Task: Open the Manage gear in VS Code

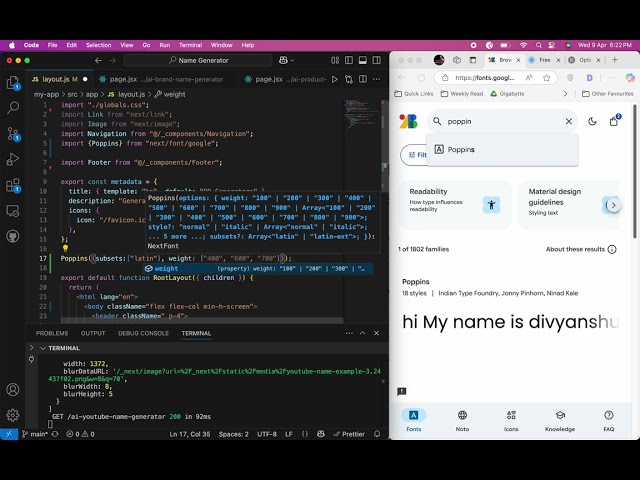Action: click(x=13, y=415)
